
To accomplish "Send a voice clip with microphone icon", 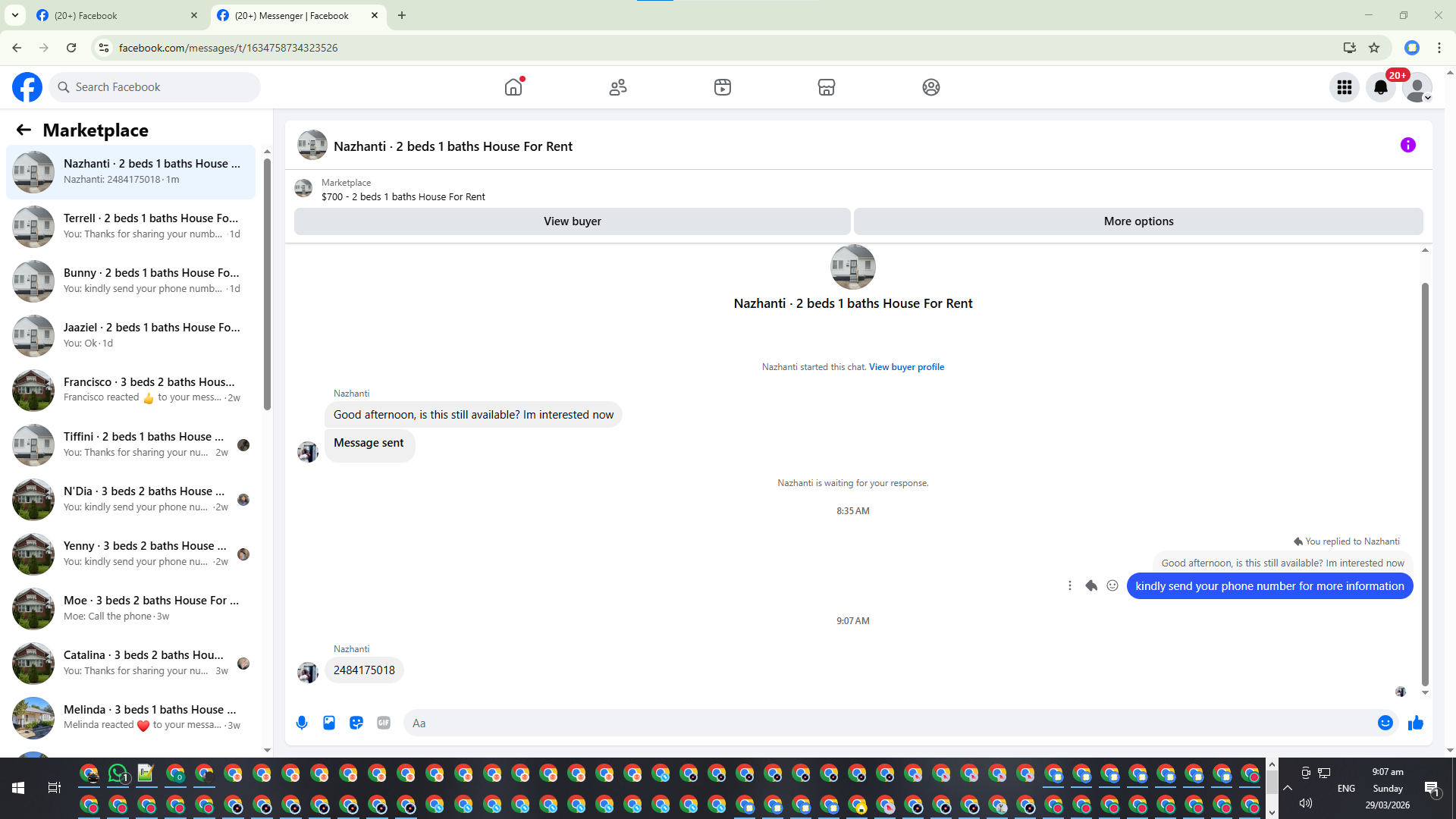I will pos(302,723).
